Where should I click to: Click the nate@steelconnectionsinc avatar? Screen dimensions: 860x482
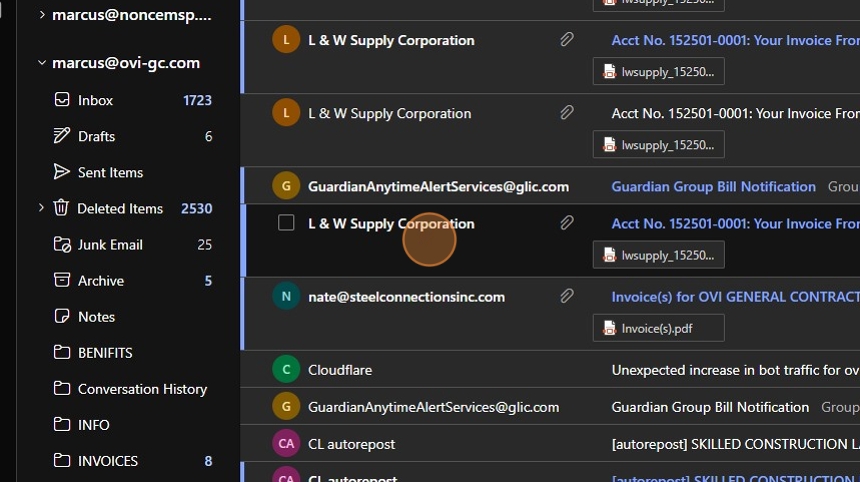[286, 296]
